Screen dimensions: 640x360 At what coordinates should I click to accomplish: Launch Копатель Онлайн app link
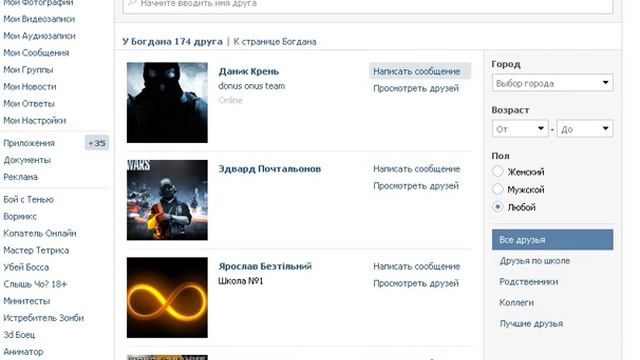coord(40,233)
